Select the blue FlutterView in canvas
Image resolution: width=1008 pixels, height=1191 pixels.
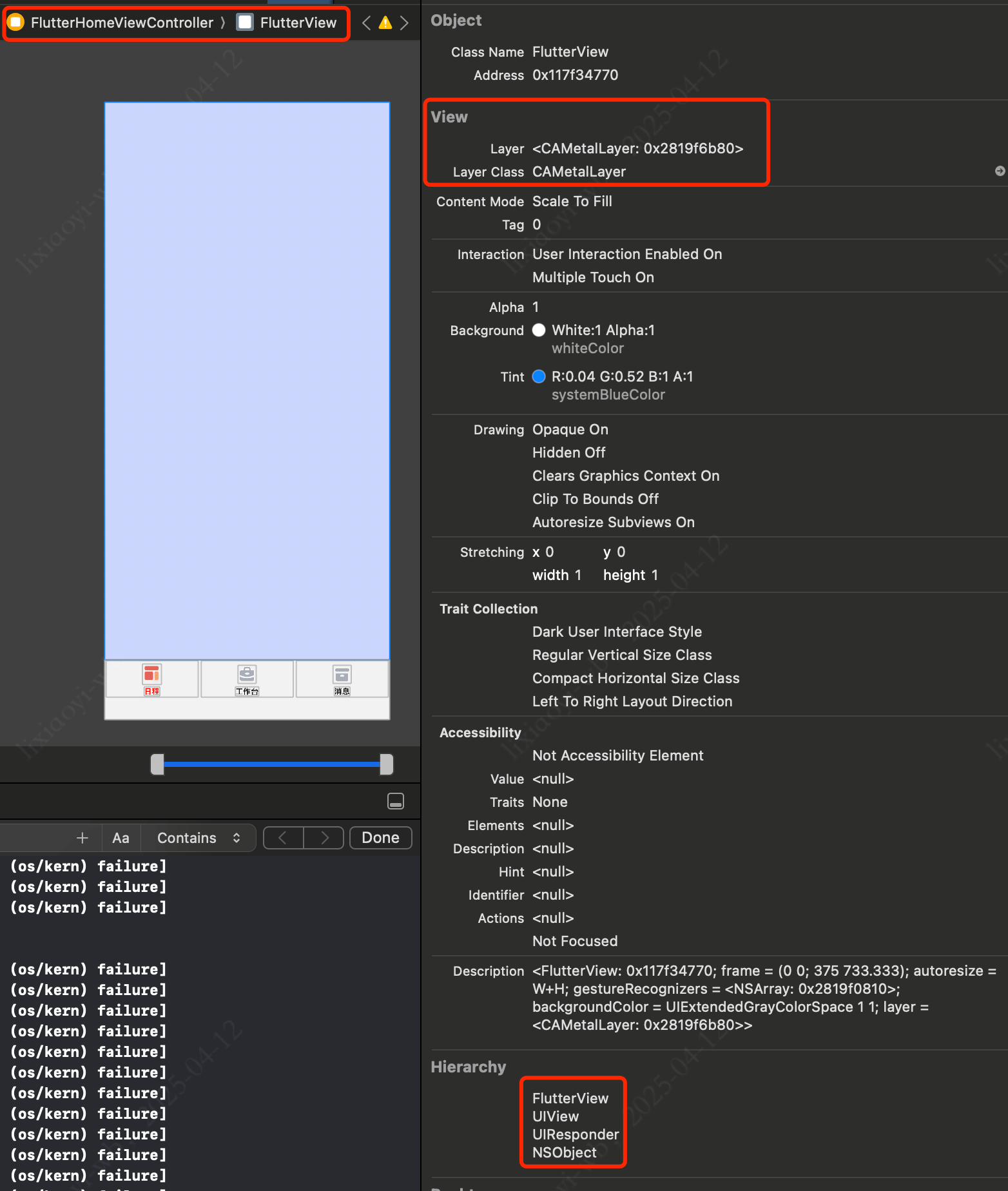click(247, 380)
